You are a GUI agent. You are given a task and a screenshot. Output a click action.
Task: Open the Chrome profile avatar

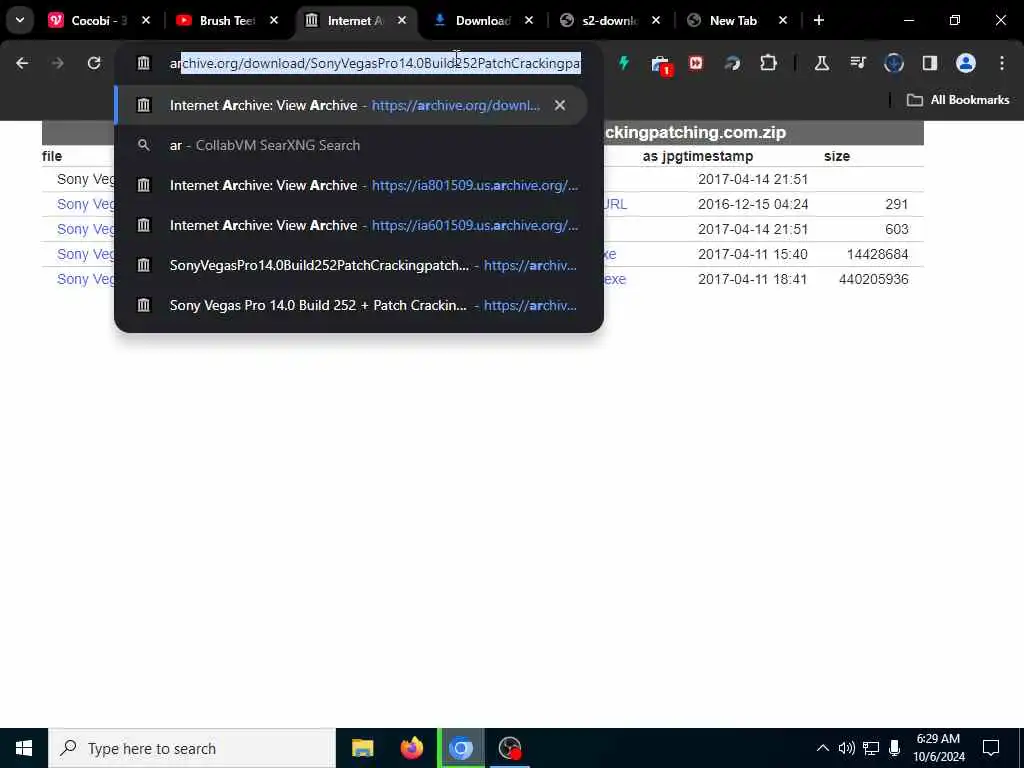tap(965, 63)
